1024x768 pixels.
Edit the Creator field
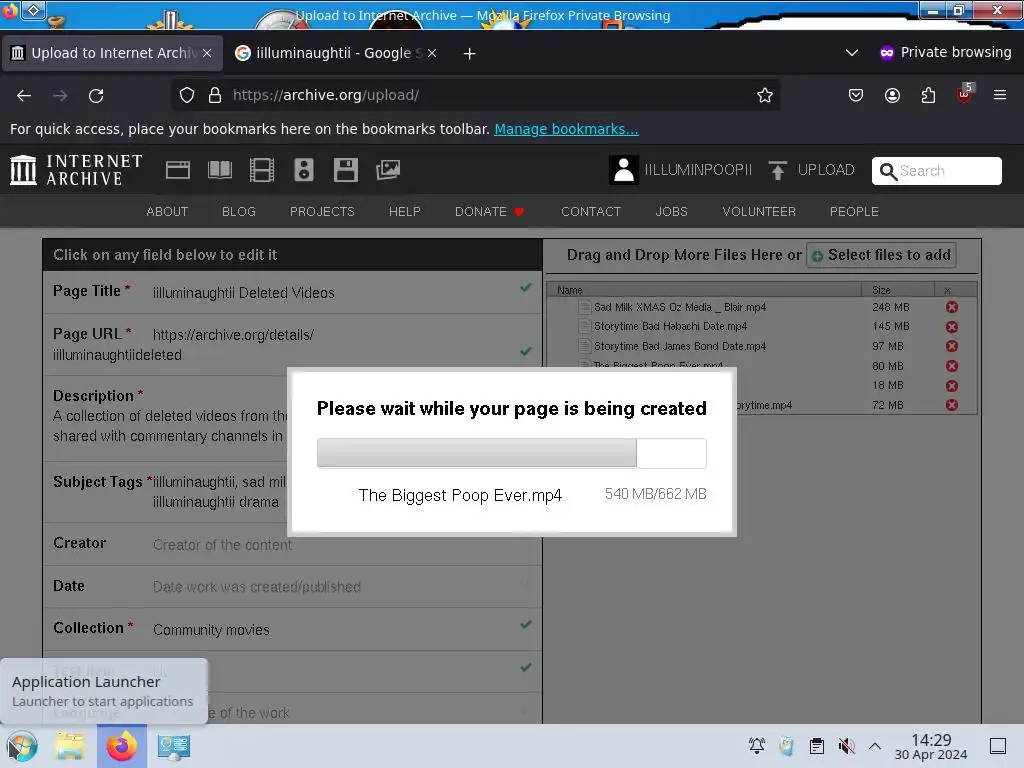click(293, 544)
